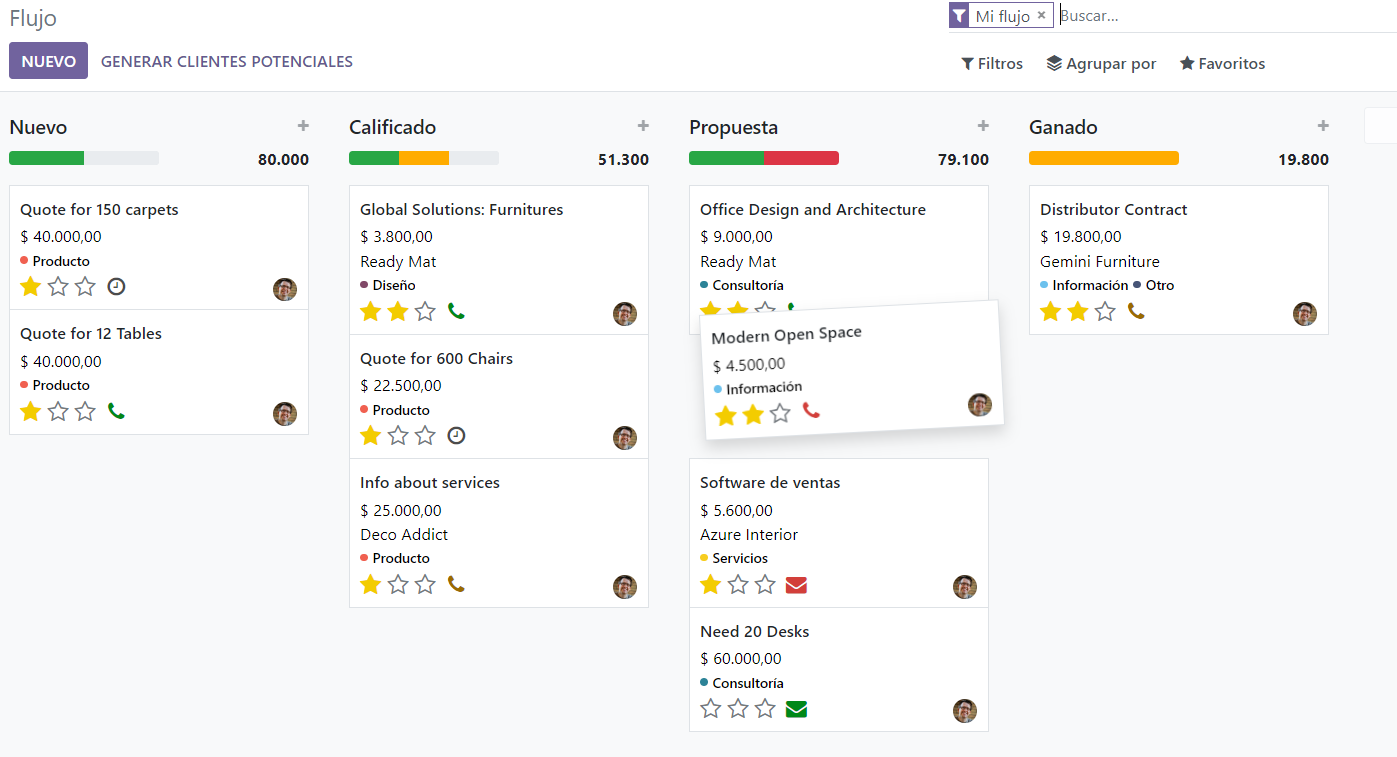1397x757 pixels.
Task: Click the plus icon in the Propuesta column
Action: 983,126
